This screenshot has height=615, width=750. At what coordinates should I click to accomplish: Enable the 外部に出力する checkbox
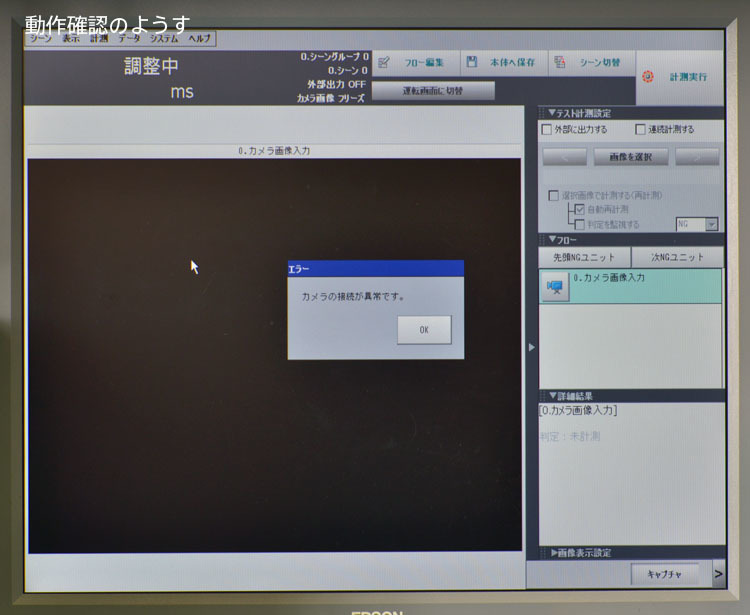[x=546, y=129]
